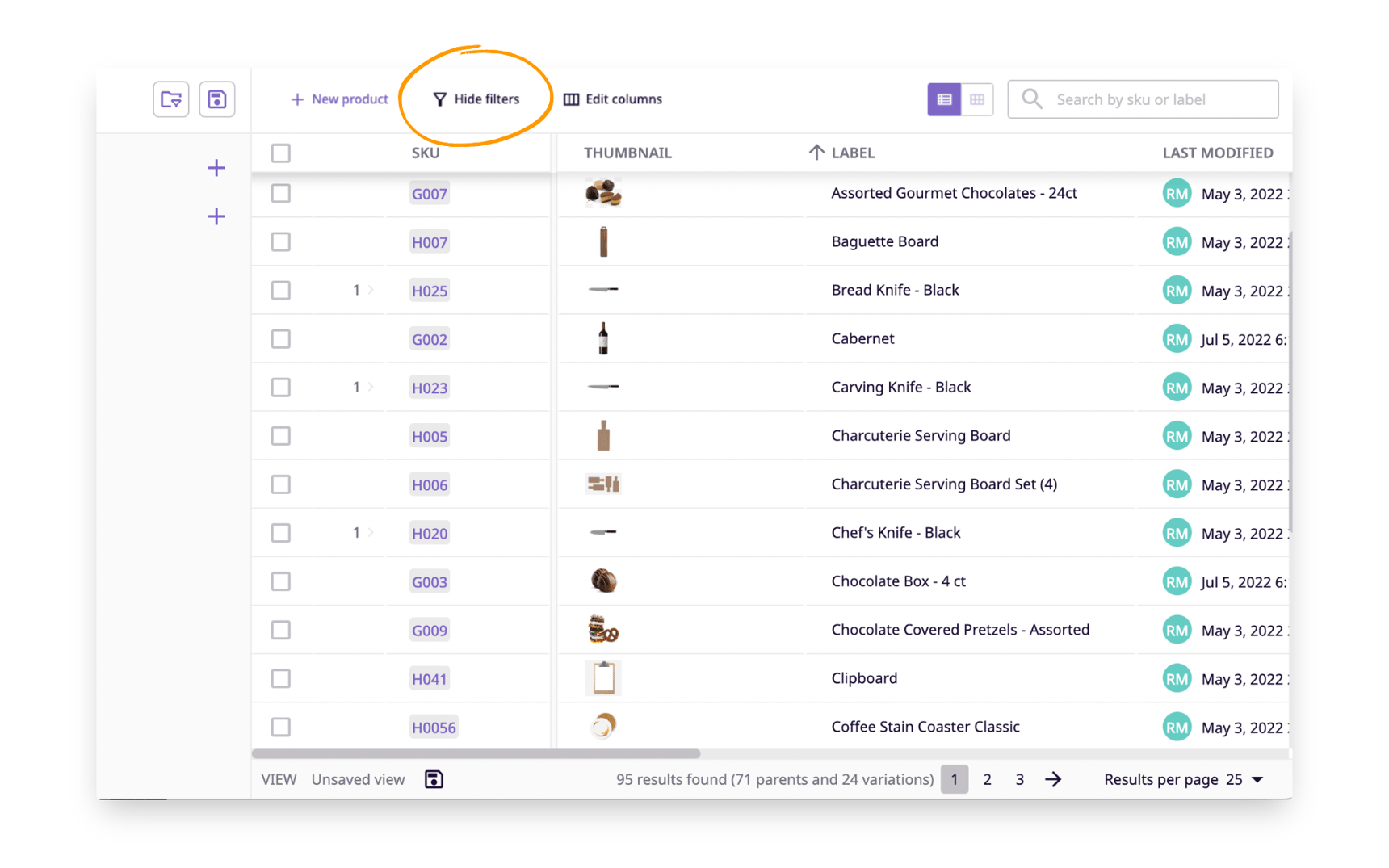Select the checkbox for SKU G007
Image resolution: width=1389 pixels, height=868 pixels.
click(280, 193)
